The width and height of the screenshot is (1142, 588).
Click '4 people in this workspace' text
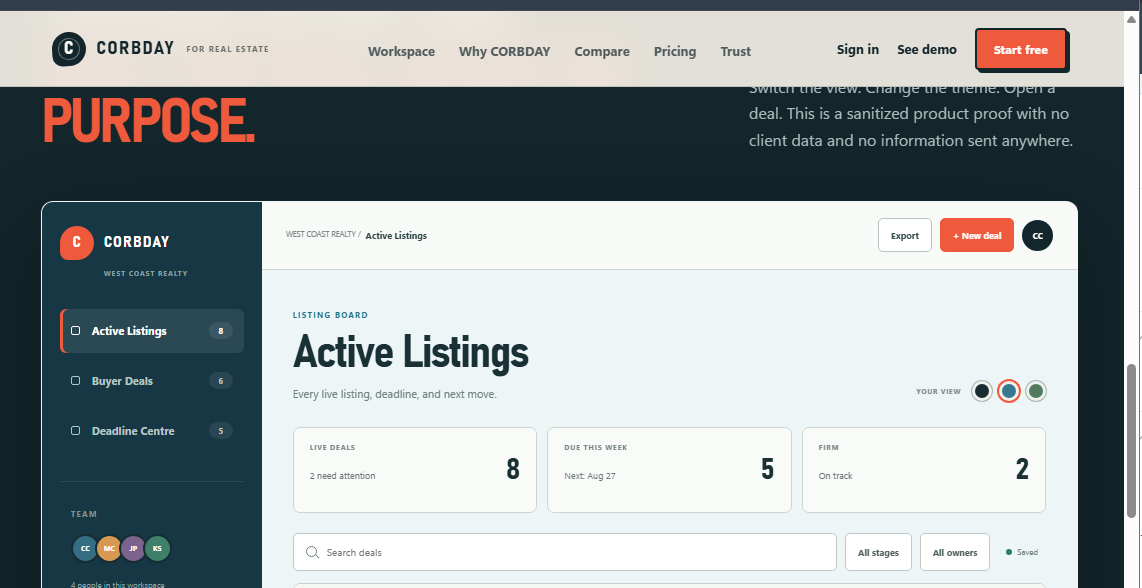pos(117,584)
